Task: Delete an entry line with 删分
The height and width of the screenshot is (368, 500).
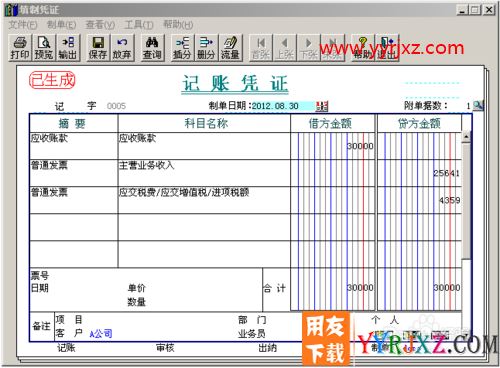Action: click(x=206, y=48)
